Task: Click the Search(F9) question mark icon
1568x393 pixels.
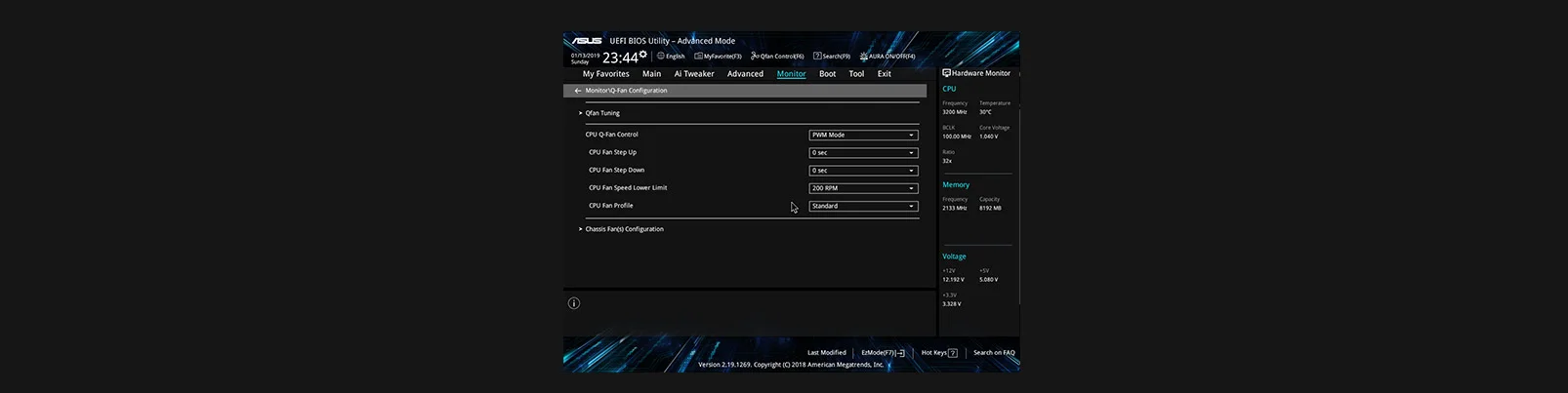Action: click(817, 56)
